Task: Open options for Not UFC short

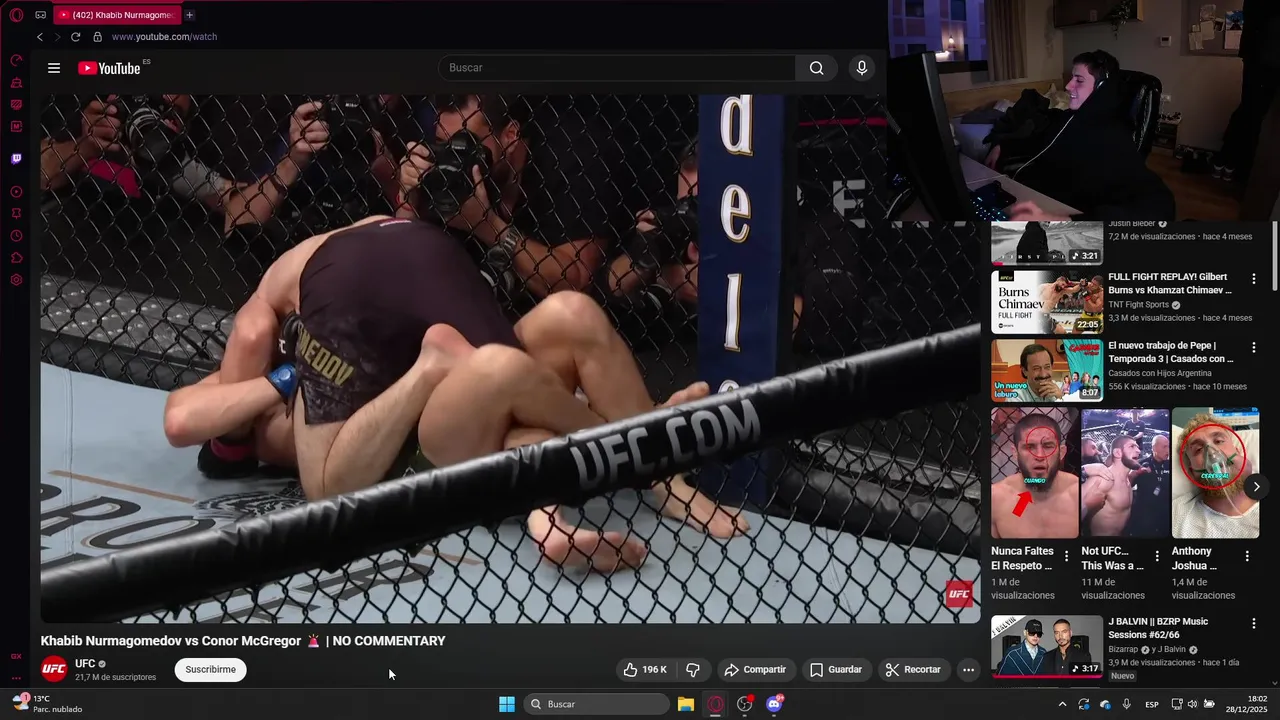Action: (1157, 556)
